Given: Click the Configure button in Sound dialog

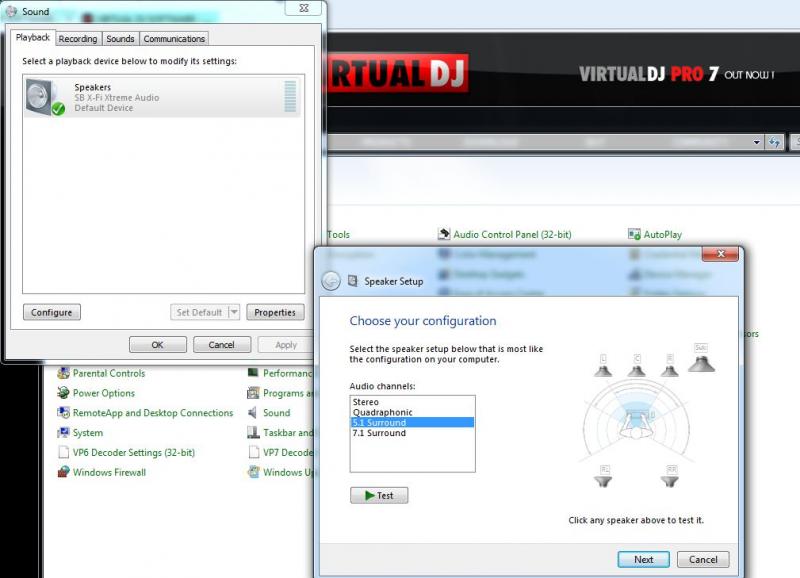Looking at the screenshot, I should click(52, 312).
